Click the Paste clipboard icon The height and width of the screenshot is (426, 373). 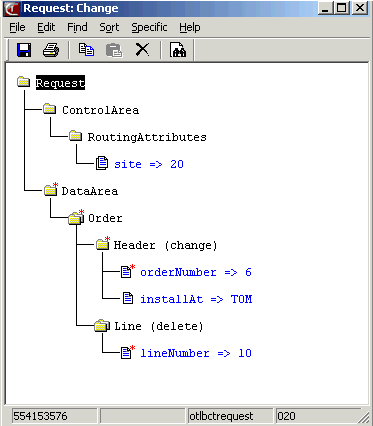[x=114, y=50]
